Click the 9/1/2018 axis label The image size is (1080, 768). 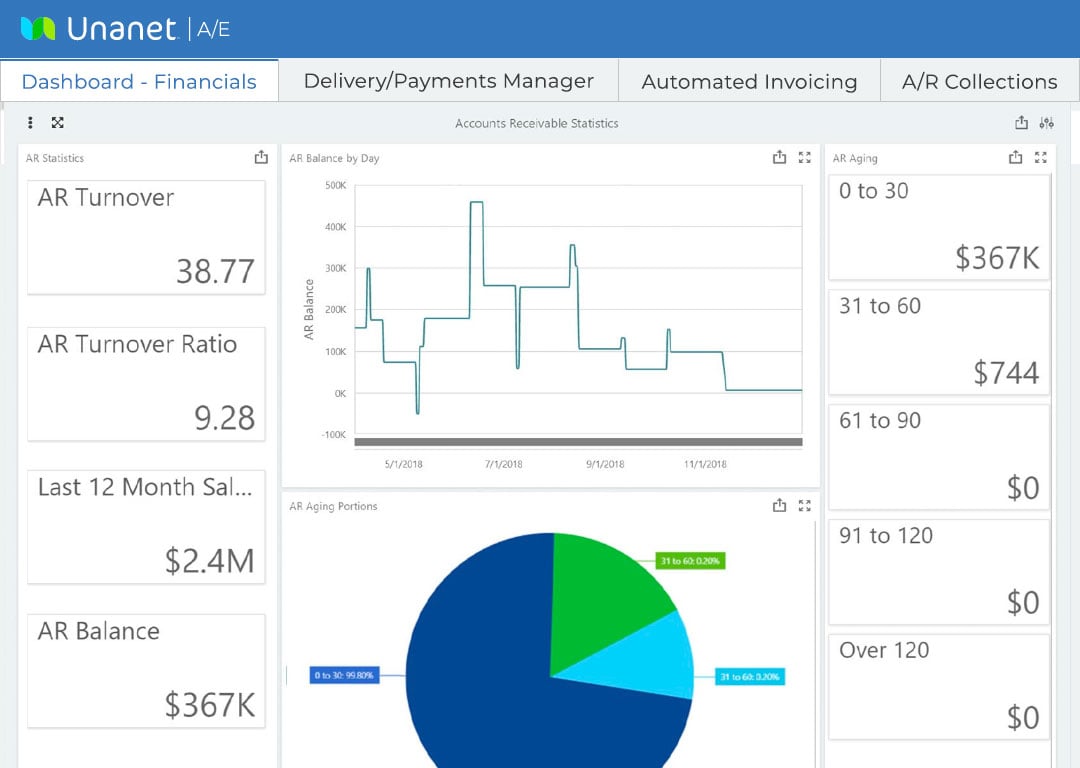coord(605,464)
